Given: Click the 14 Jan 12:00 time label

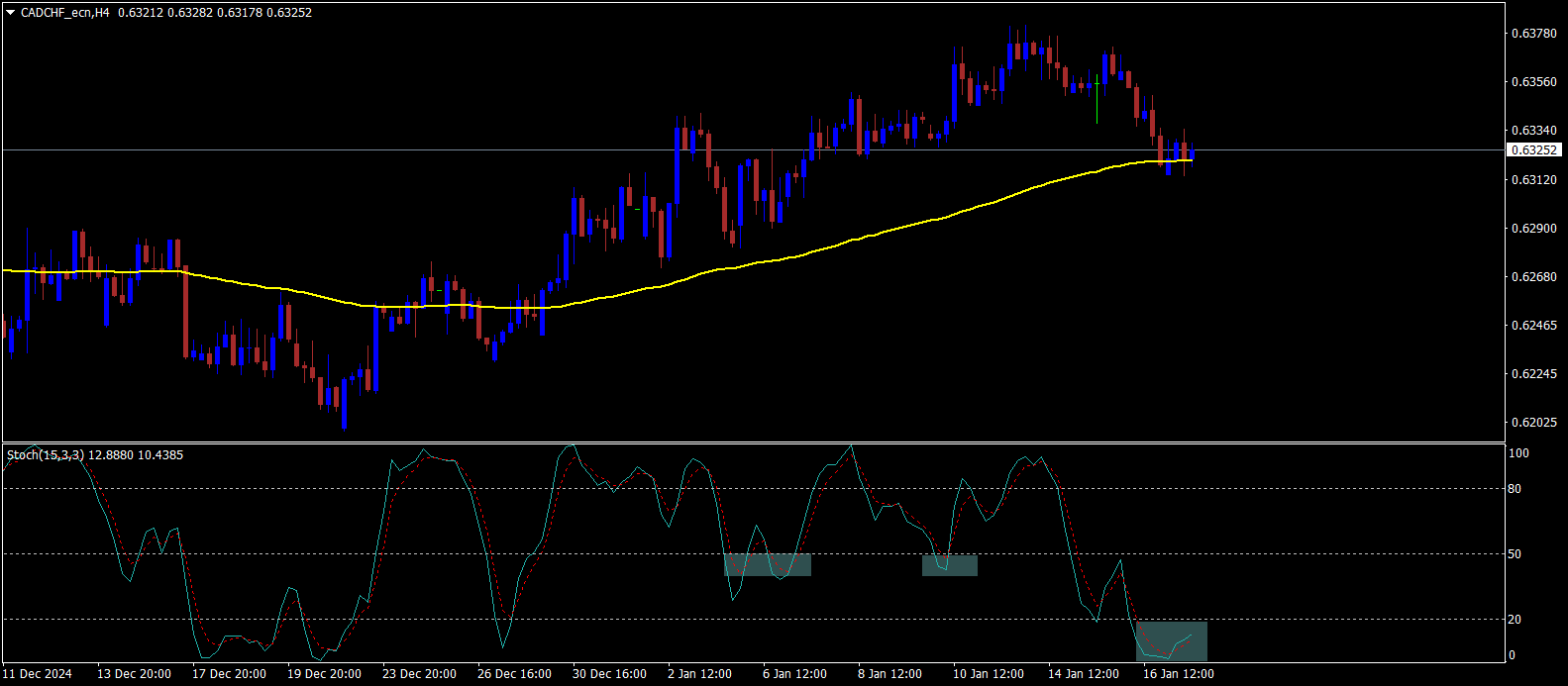Looking at the screenshot, I should [x=1084, y=674].
